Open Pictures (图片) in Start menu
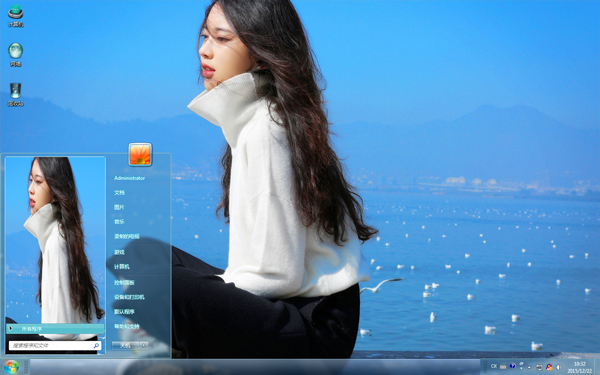The width and height of the screenshot is (600, 375). click(x=119, y=207)
